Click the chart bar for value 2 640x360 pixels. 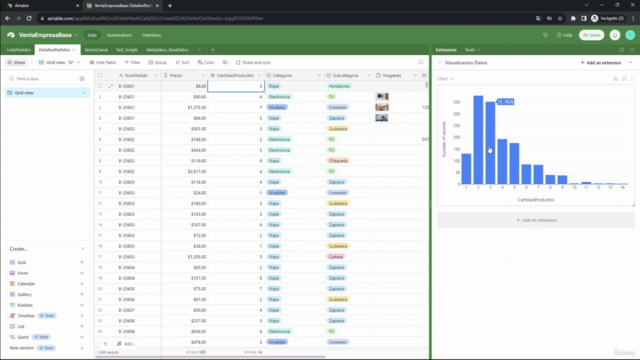tap(478, 140)
